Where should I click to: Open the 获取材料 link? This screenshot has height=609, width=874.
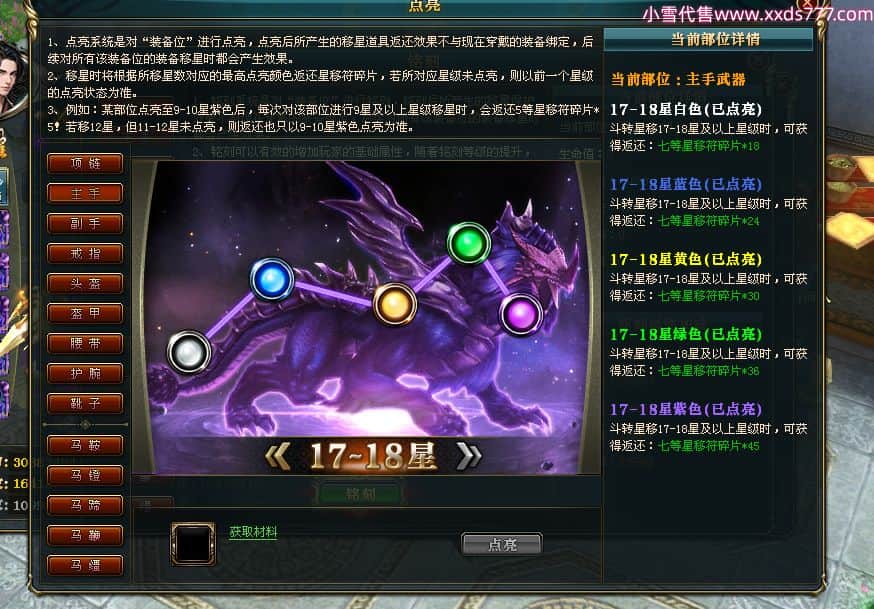pos(253,532)
